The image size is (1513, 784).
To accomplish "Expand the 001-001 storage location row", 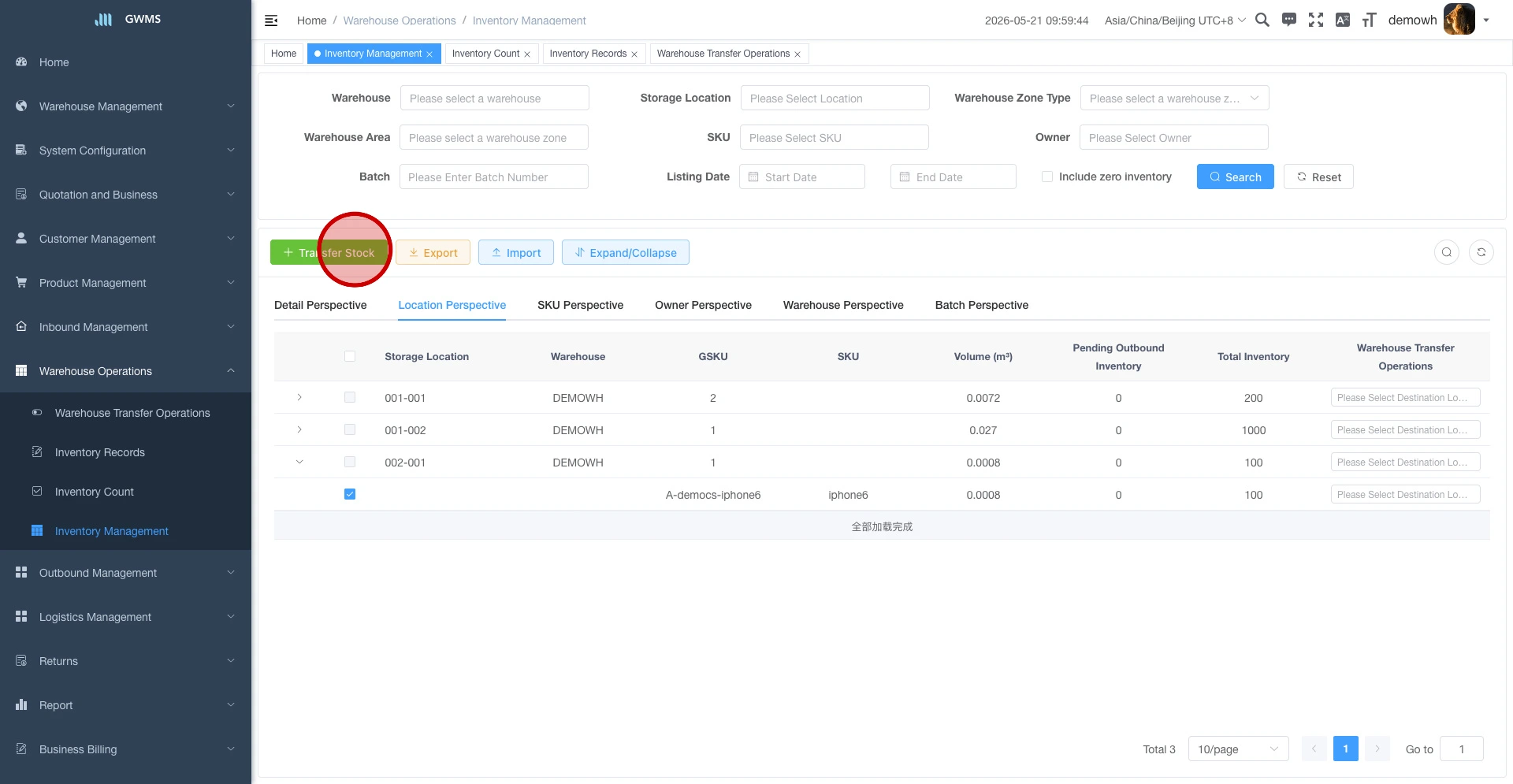I will [299, 397].
